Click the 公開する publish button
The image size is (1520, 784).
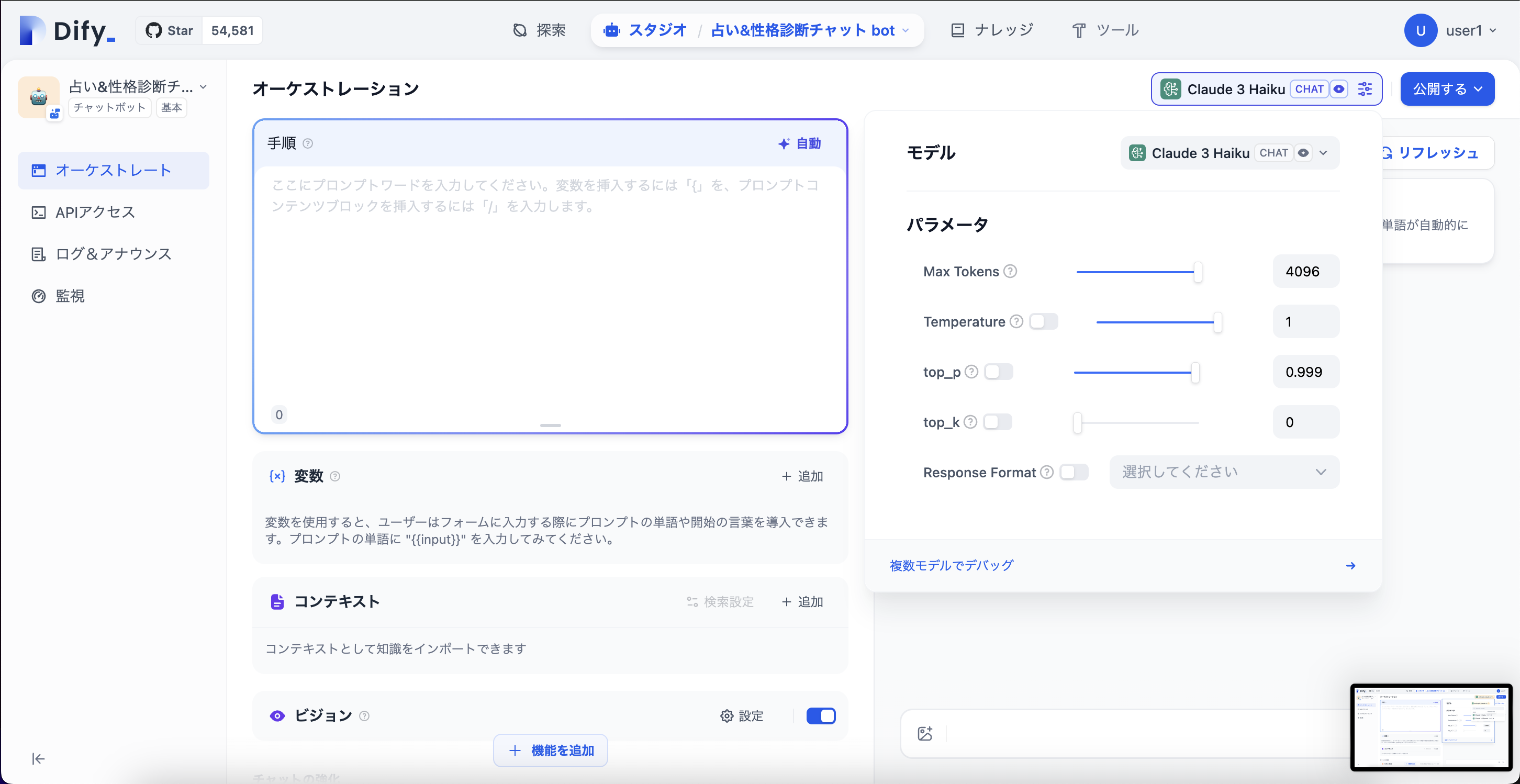(x=1447, y=89)
